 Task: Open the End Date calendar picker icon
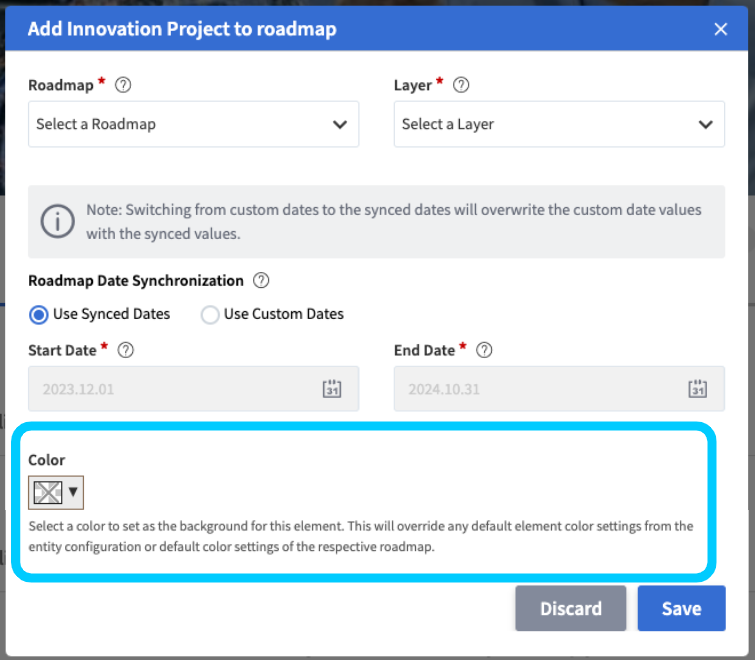698,389
